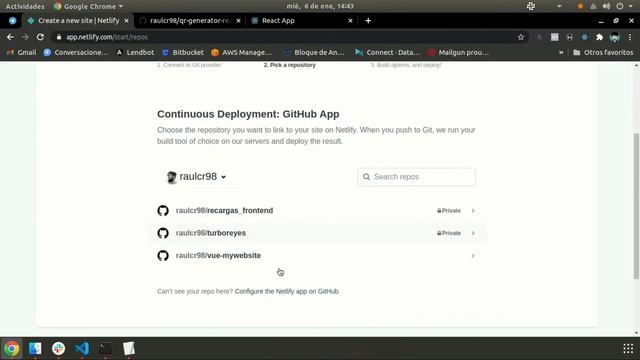The height and width of the screenshot is (360, 640).
Task: Open the Bloque de An... bookmark
Action: click(x=314, y=52)
